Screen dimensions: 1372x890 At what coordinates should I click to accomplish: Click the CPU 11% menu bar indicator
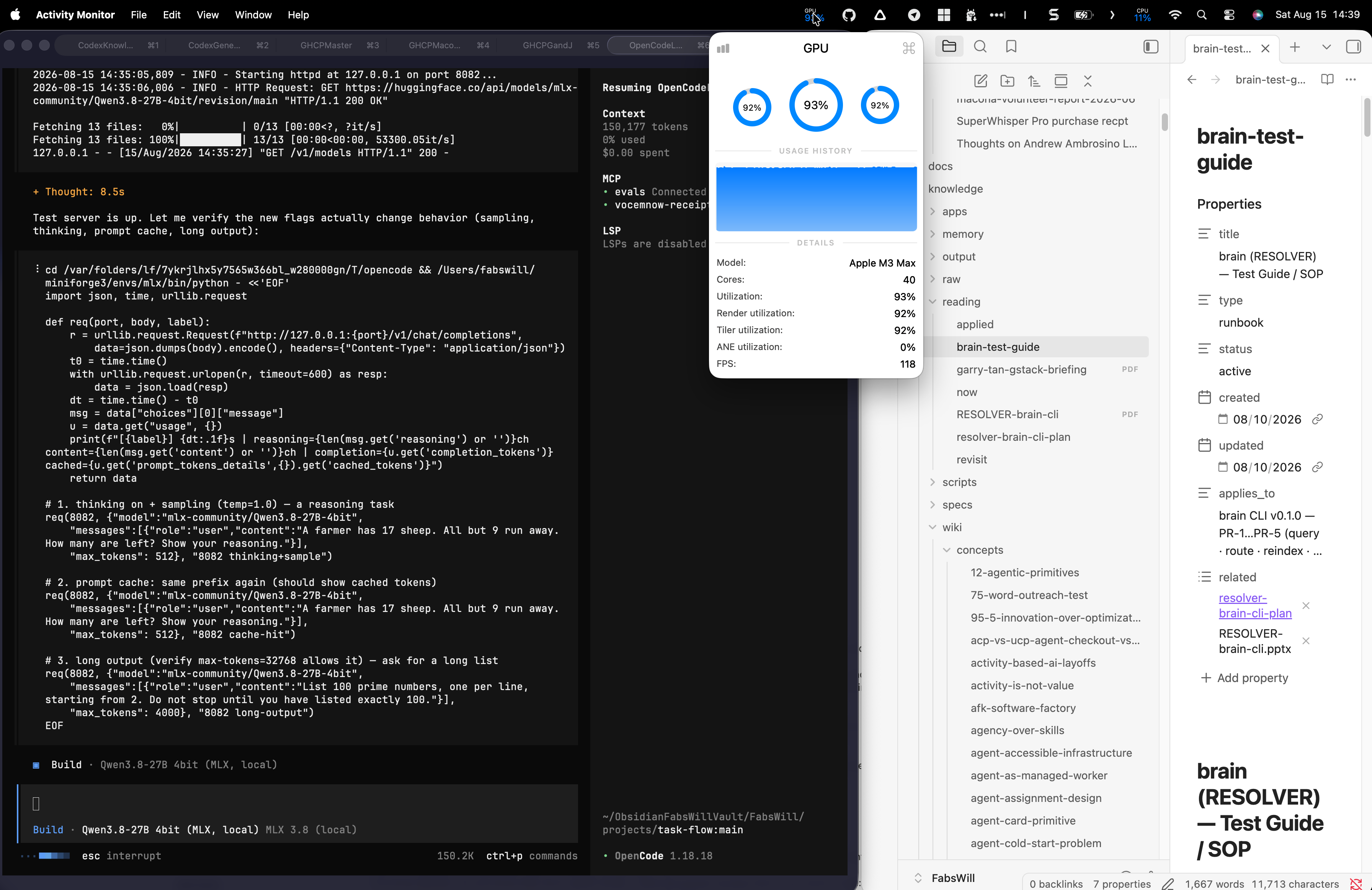[1142, 15]
